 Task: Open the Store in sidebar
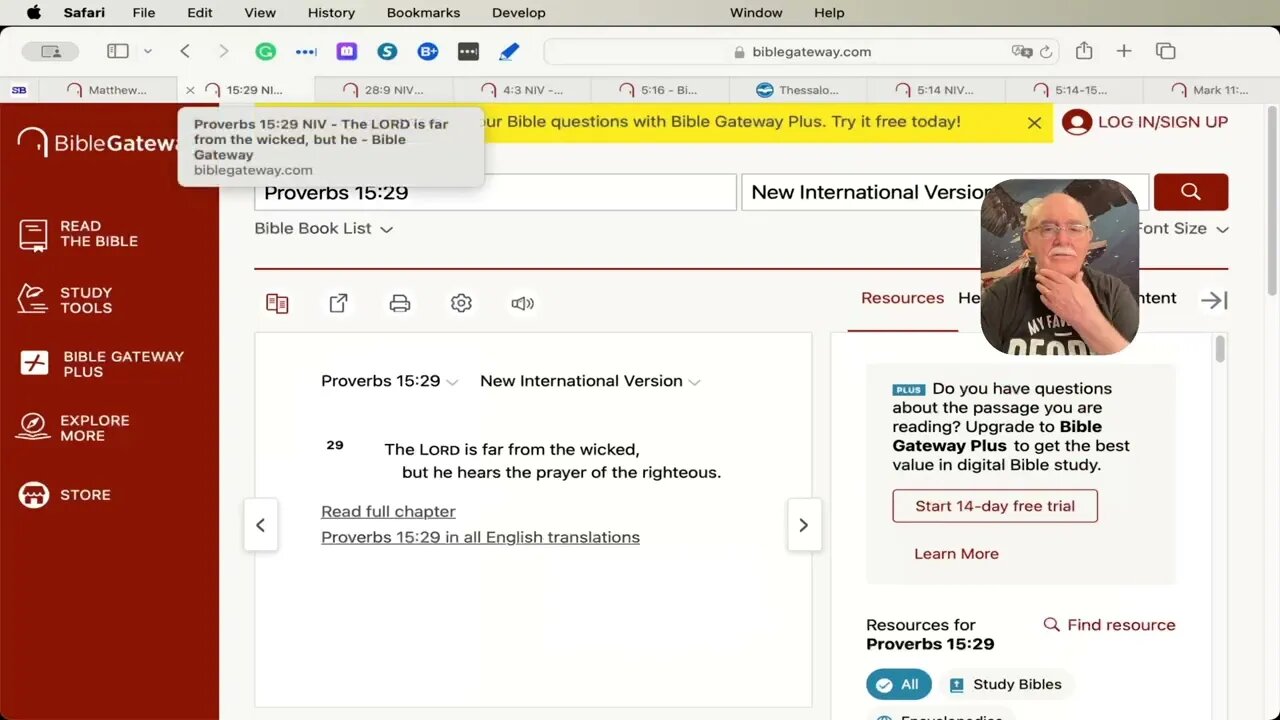point(65,495)
